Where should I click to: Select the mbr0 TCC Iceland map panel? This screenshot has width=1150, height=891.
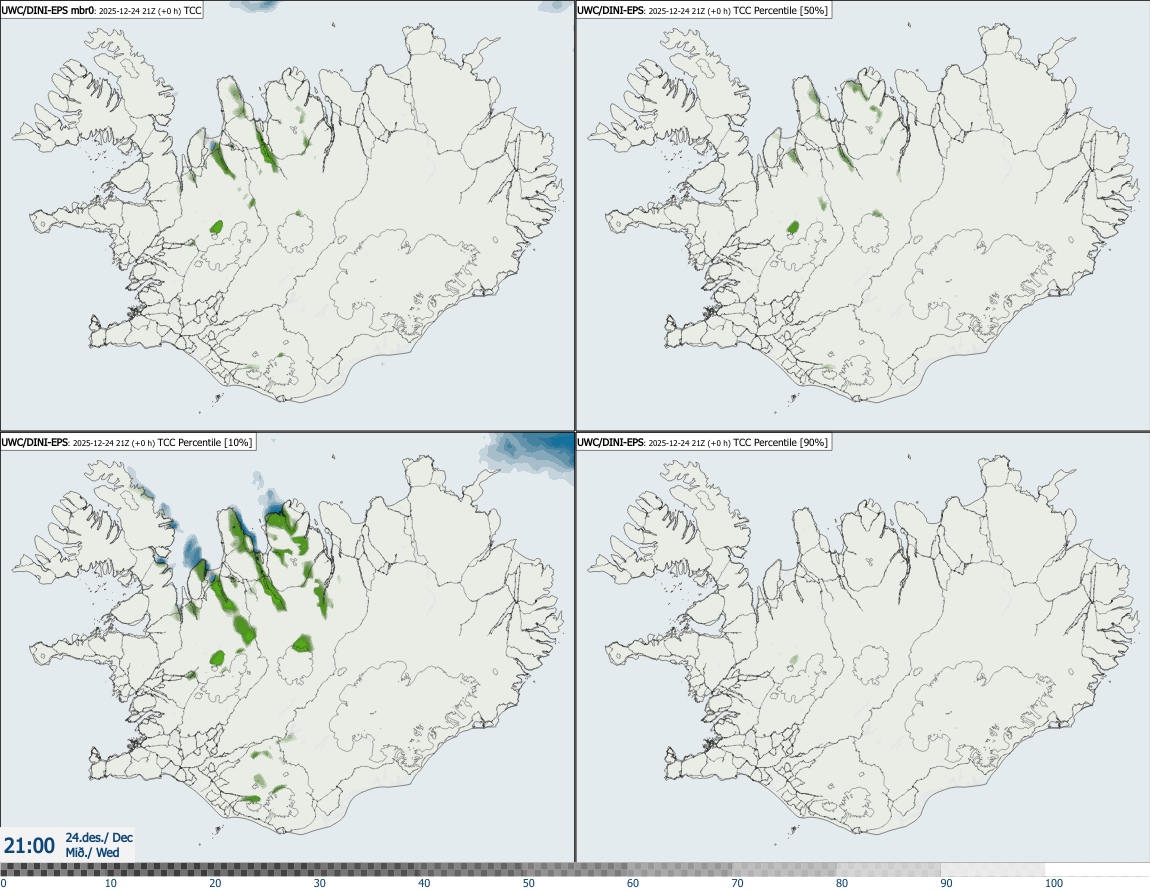pyautogui.click(x=288, y=216)
